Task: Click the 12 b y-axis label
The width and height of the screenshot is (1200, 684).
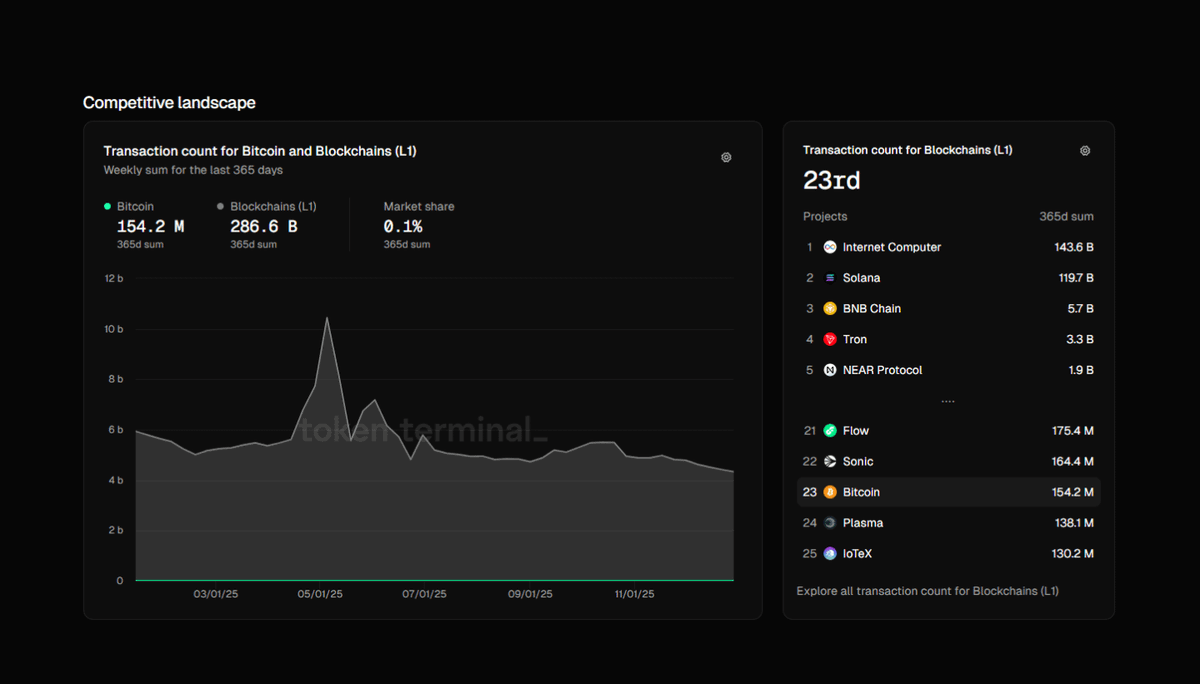Action: 114,278
